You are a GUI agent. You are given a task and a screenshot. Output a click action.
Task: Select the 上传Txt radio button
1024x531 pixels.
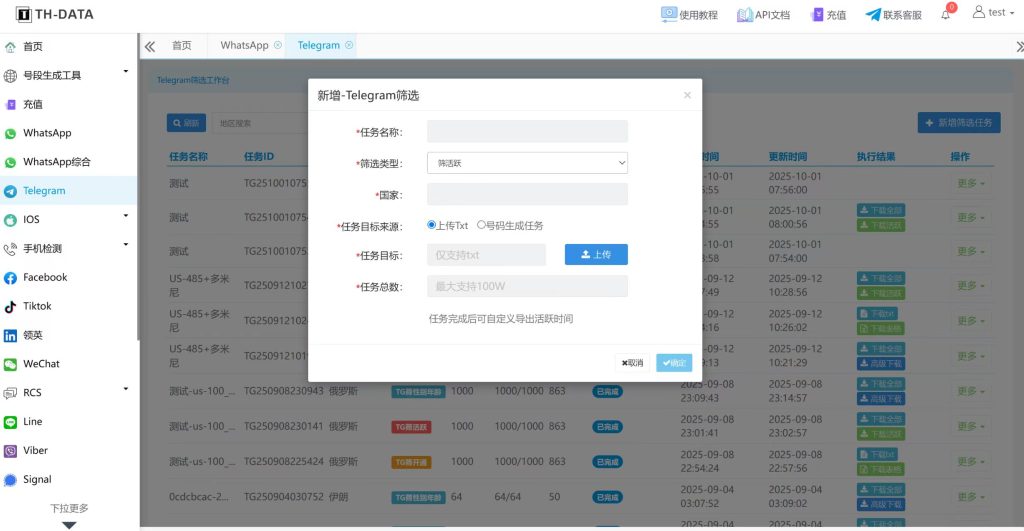coord(431,225)
